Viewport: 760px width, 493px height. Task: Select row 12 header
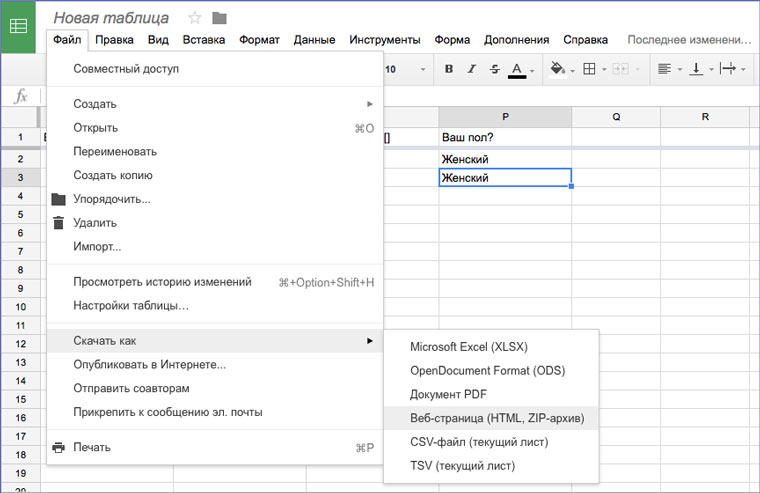point(20,344)
